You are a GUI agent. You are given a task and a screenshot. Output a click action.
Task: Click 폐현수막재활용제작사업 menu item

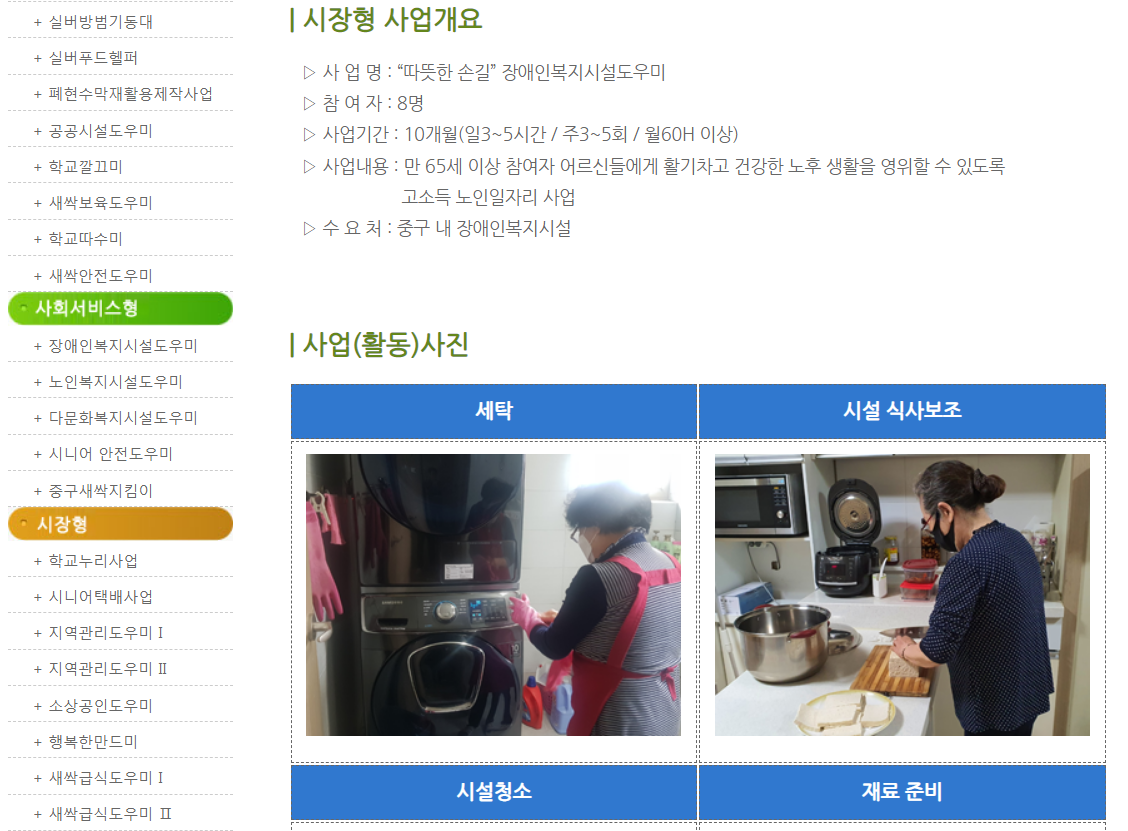[131, 94]
